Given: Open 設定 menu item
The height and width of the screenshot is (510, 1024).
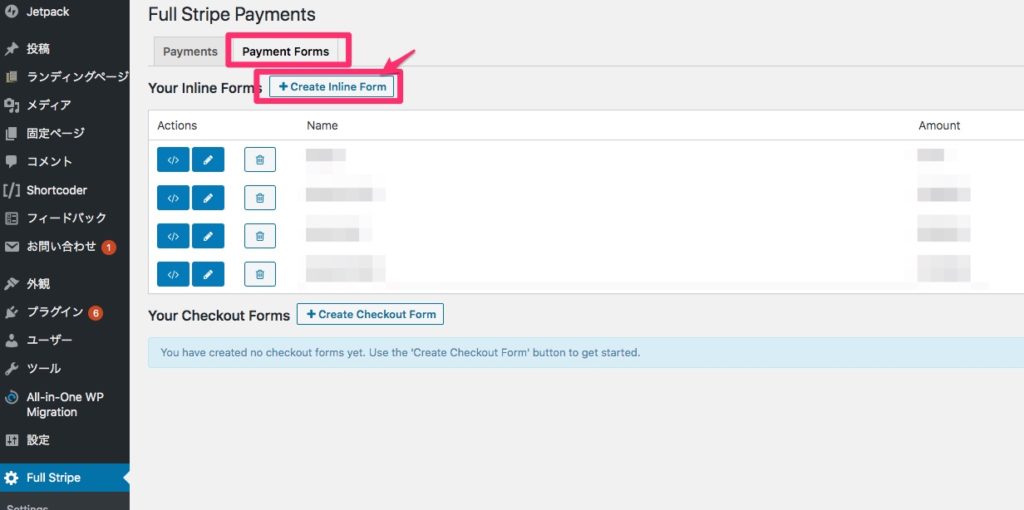Looking at the screenshot, I should 38,440.
